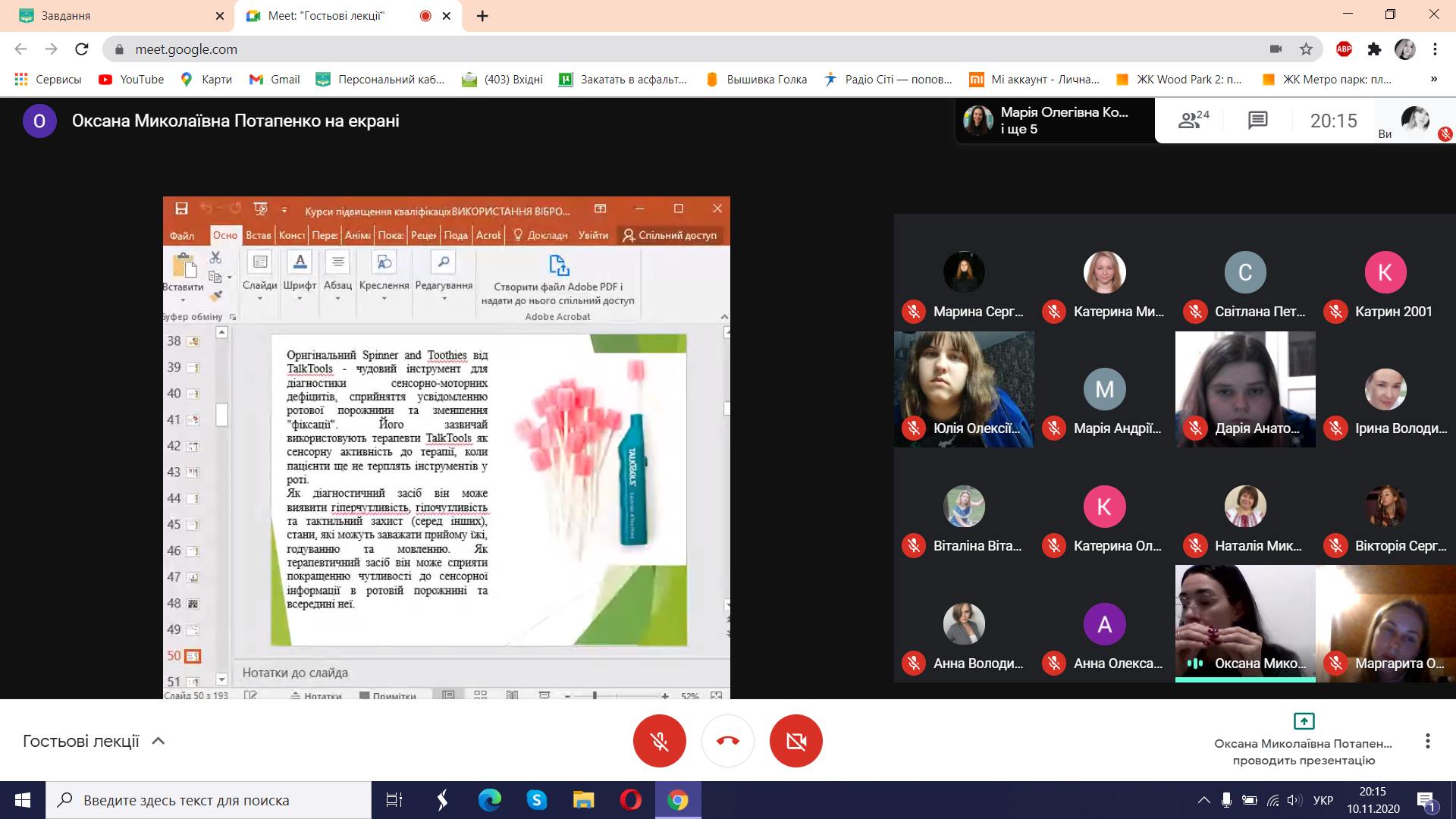Open the meeting chat panel
Screen dimensions: 1456x819
(1257, 120)
